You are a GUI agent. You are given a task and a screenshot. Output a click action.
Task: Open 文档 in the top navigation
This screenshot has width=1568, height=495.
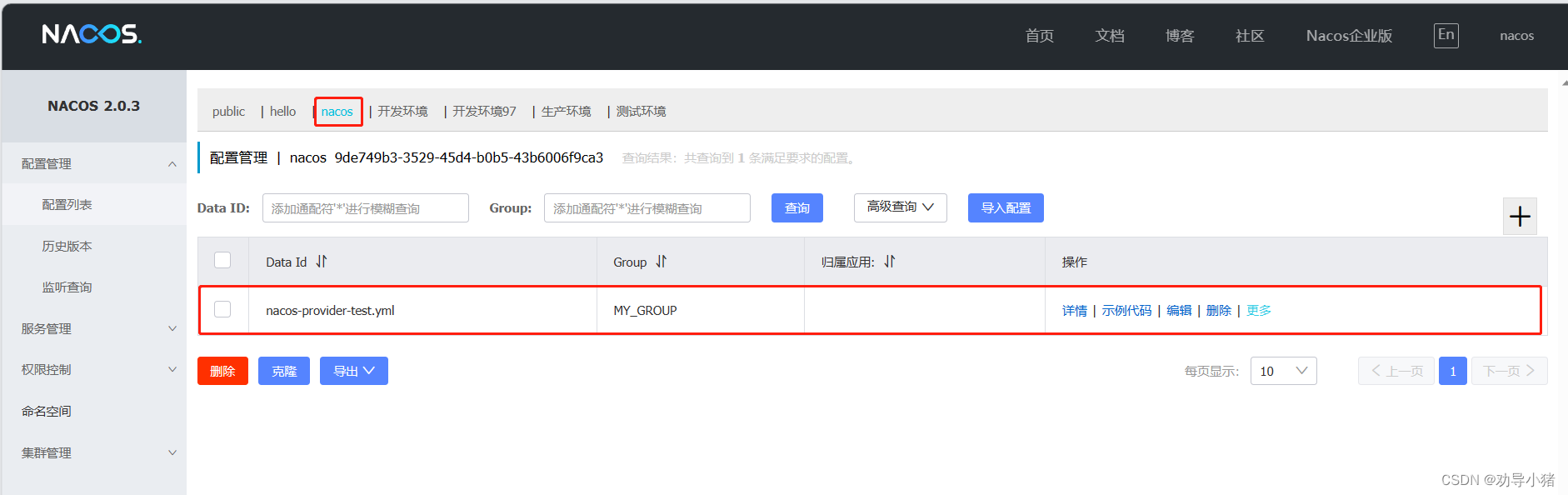1110,36
